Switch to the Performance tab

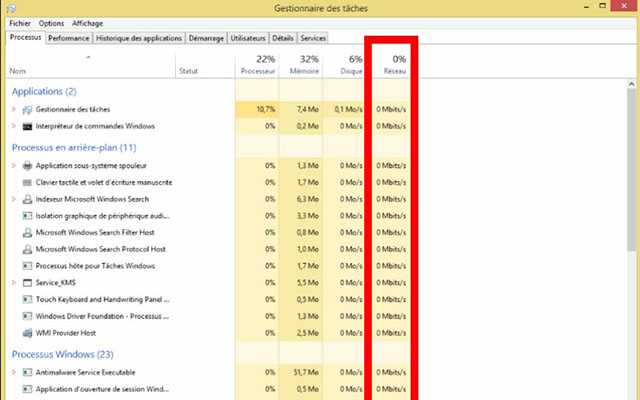click(x=69, y=38)
